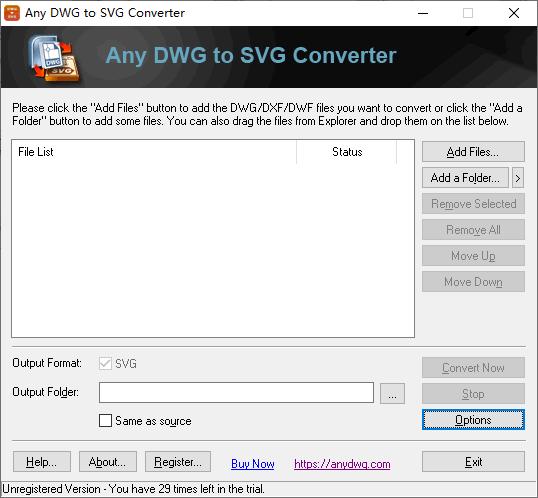This screenshot has width=538, height=498.
Task: Click the Output Format: label
Action: pos(47,363)
